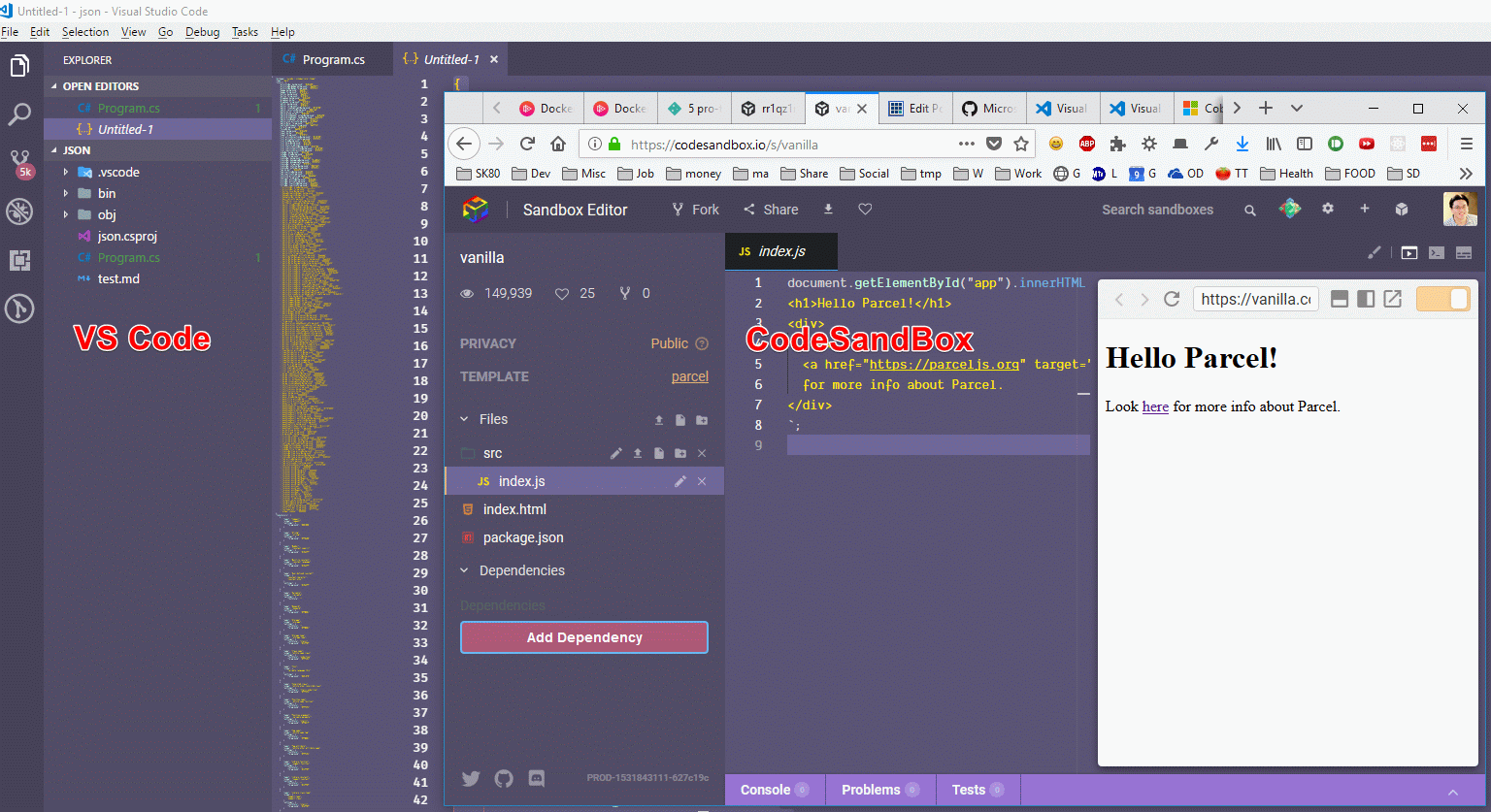Collapse the Dependencies section

464,570
